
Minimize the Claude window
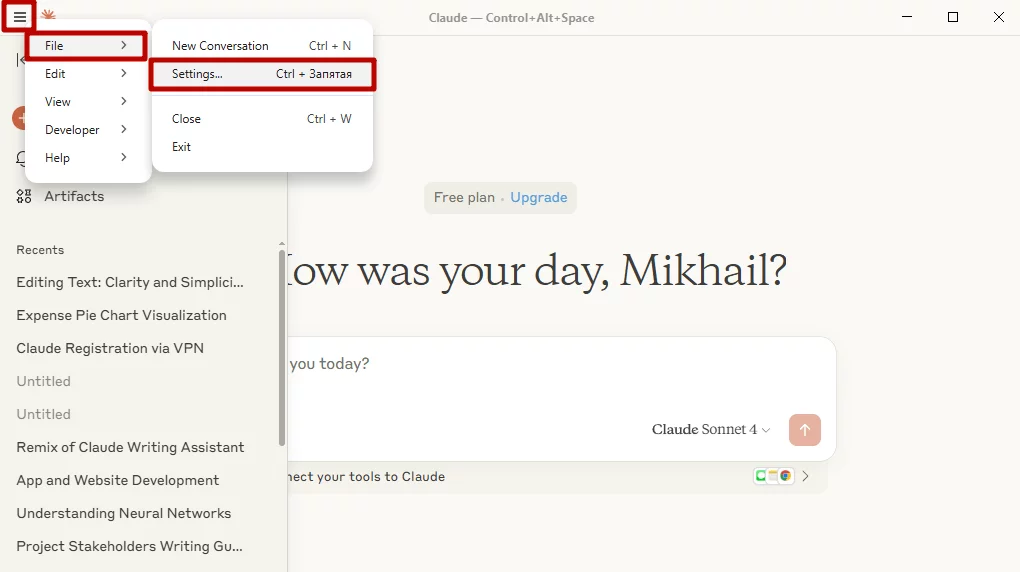tap(907, 17)
